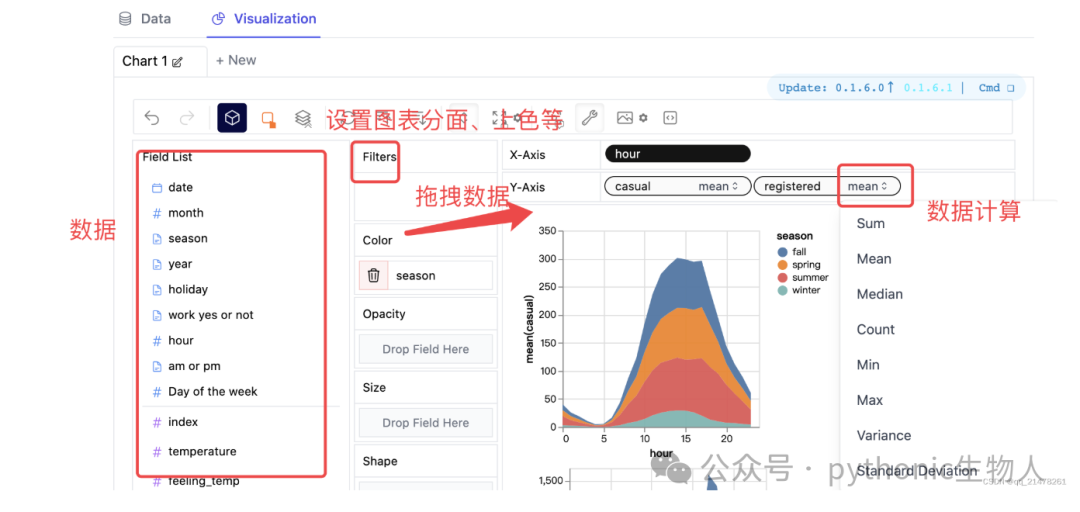Open the casual mean aggregation dropdown
Image resolution: width=1080 pixels, height=512 pixels.
point(718,186)
